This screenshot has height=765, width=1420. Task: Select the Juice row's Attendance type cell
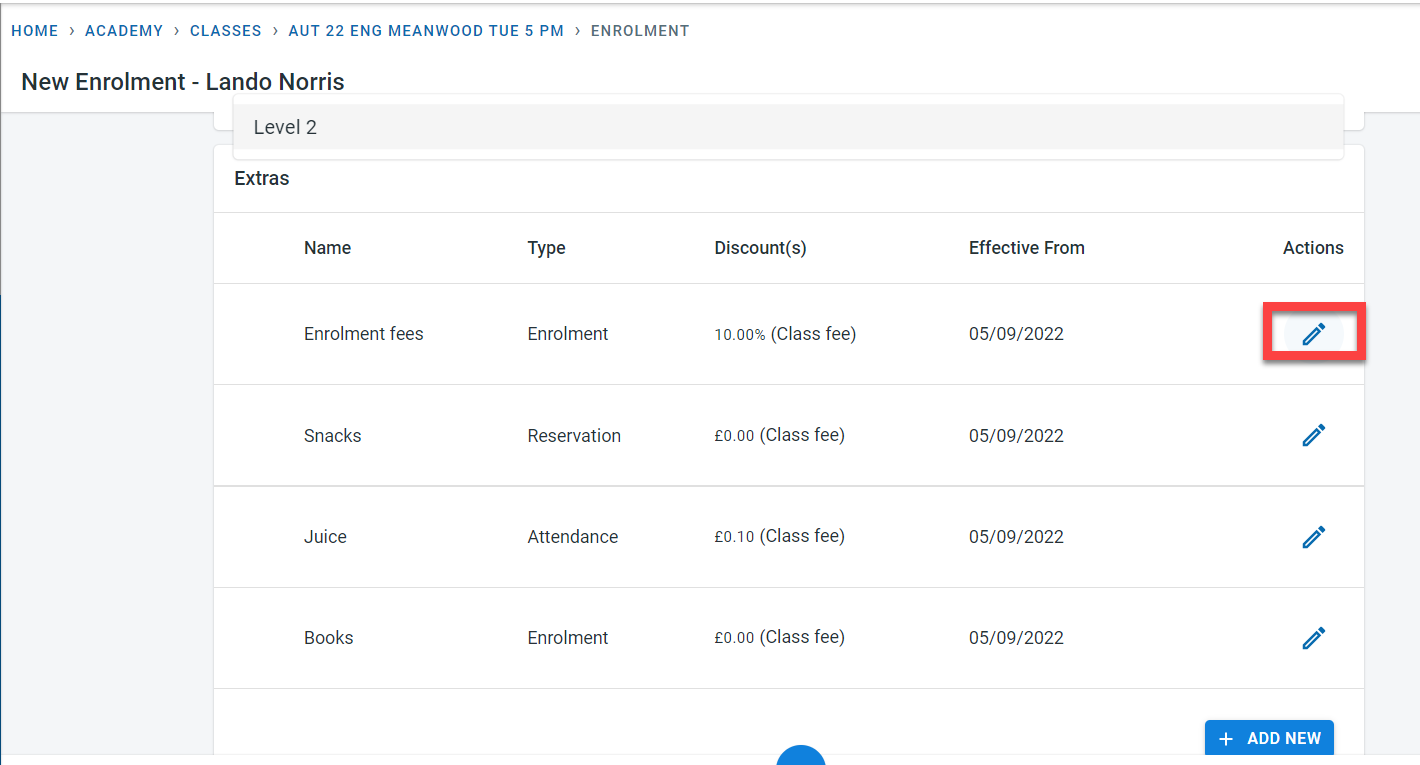572,537
